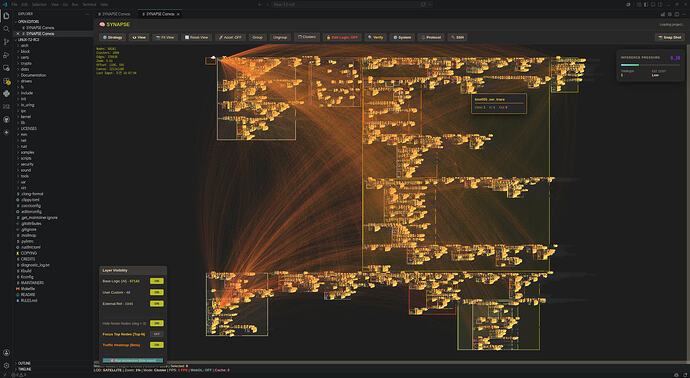690x378 pixels.
Task: Click the teal button below Layer Visibility toggles
Action: (x=132, y=360)
